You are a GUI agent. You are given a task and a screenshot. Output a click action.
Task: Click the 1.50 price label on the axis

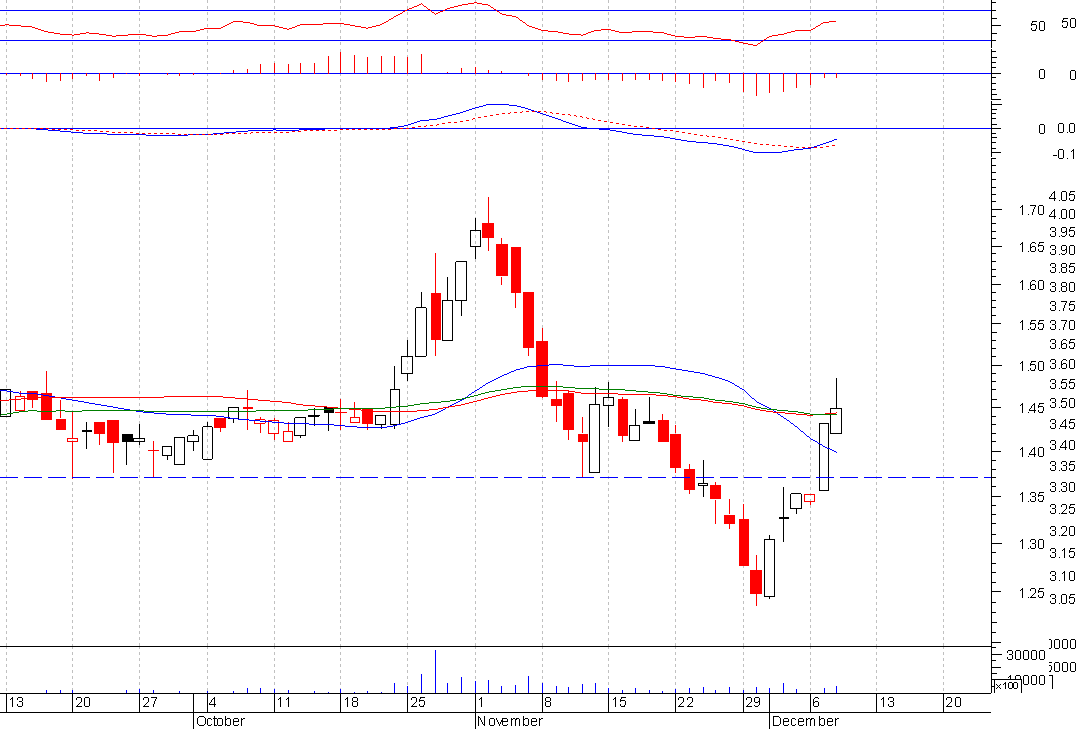1032,366
